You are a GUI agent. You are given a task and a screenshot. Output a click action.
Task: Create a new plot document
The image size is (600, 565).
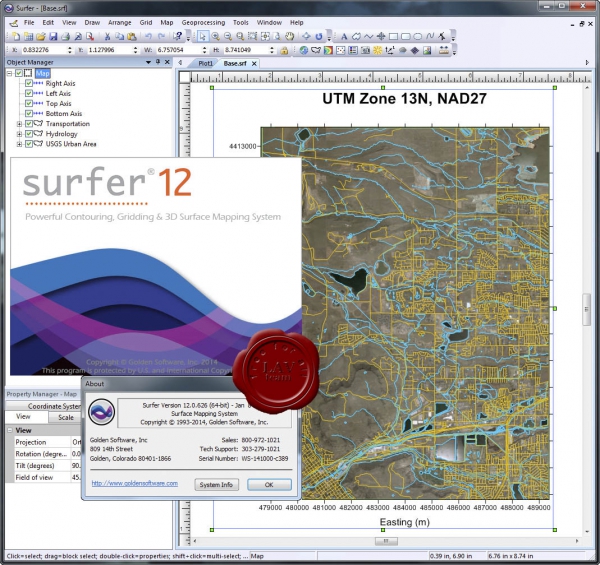tap(16, 36)
